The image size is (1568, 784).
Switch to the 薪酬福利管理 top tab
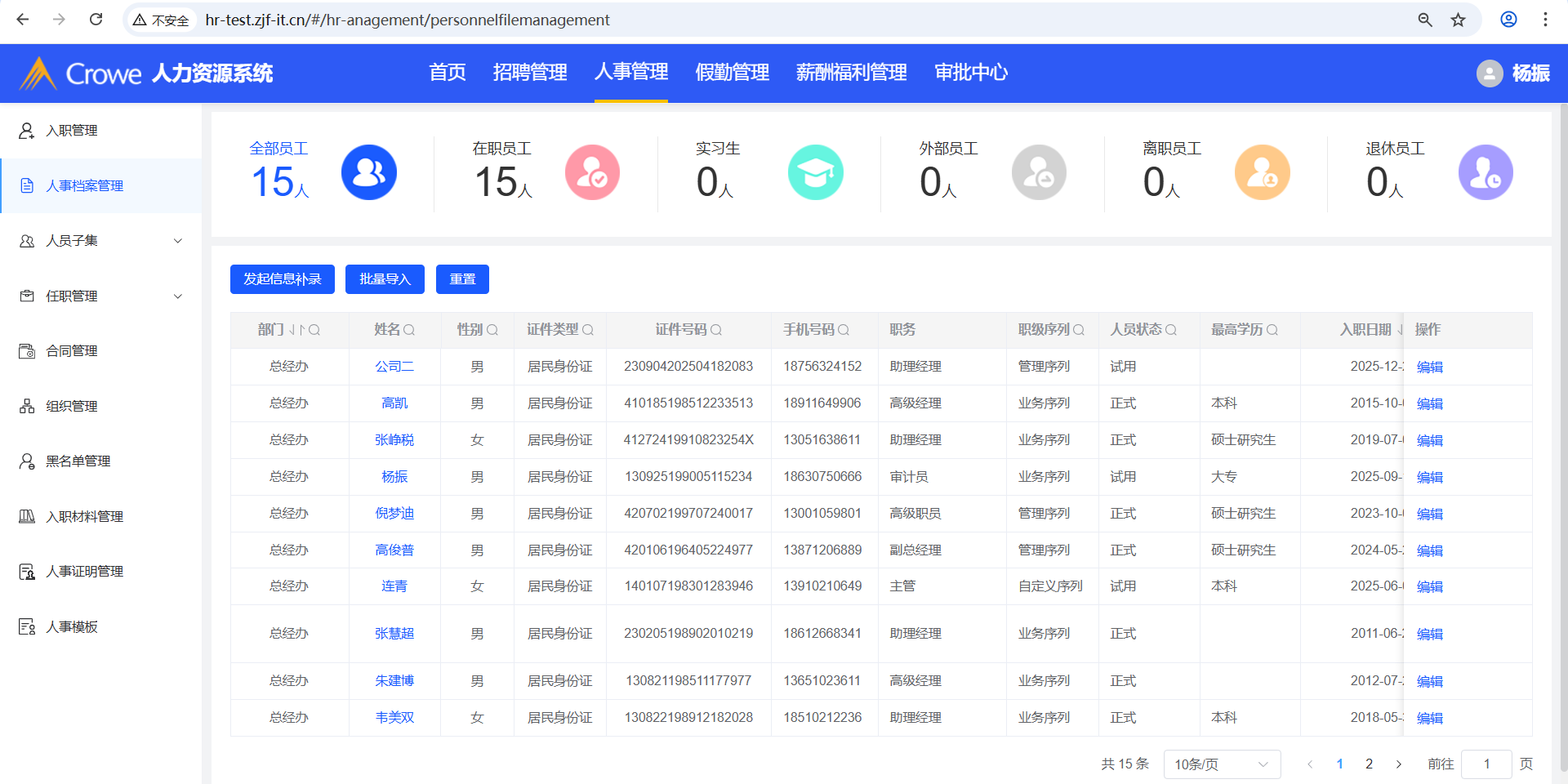pyautogui.click(x=851, y=73)
